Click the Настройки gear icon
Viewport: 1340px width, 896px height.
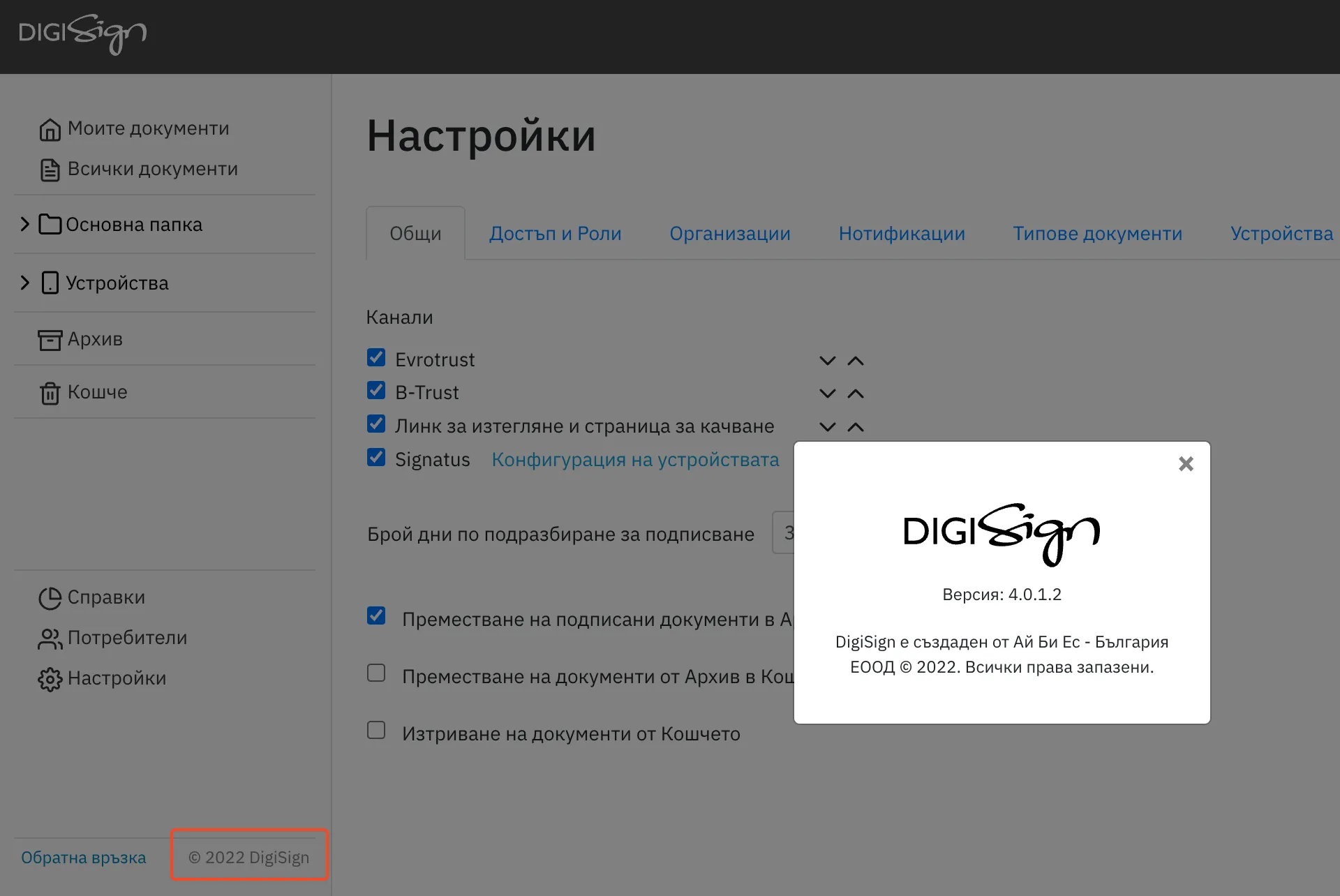click(x=50, y=679)
